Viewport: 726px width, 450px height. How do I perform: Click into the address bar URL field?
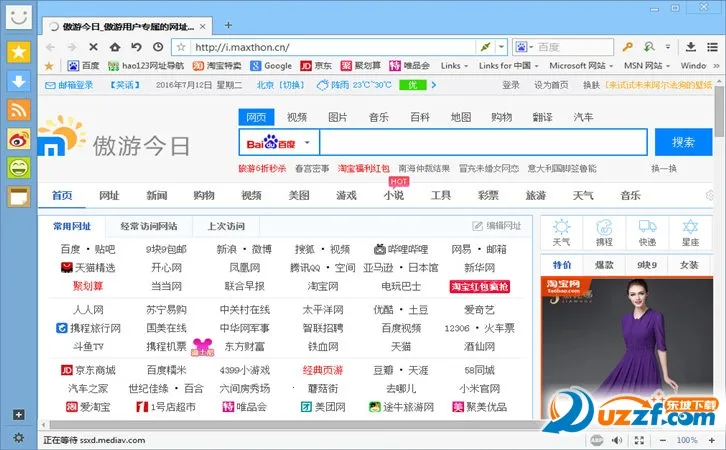(330, 47)
